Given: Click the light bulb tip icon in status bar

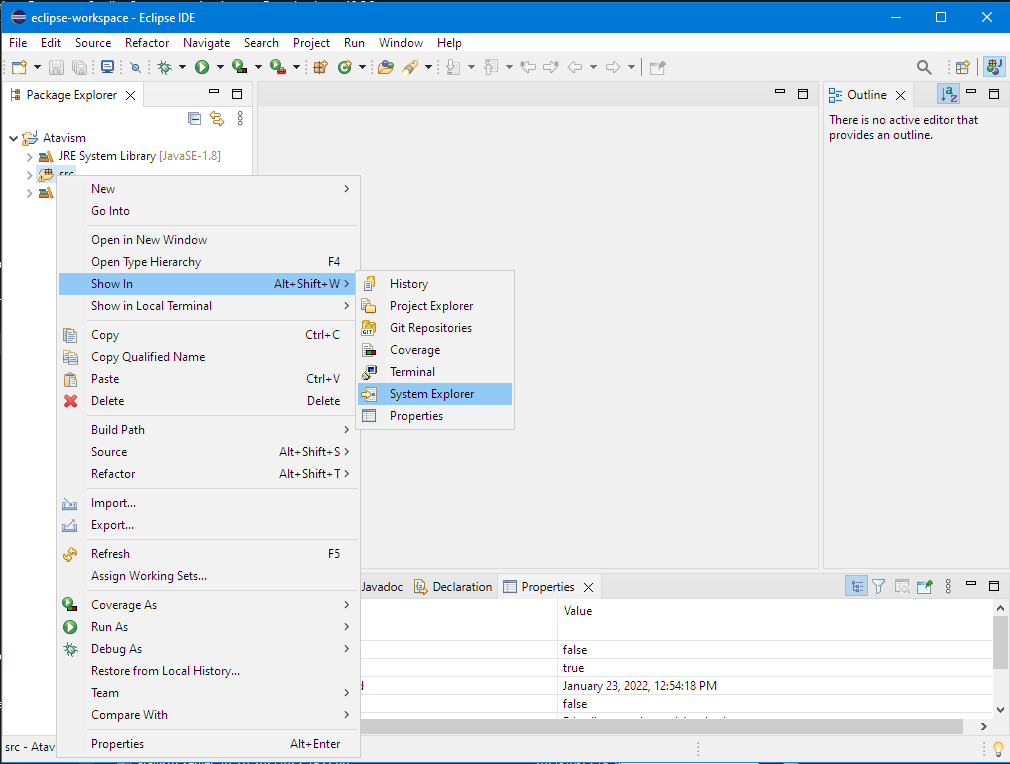Looking at the screenshot, I should [x=997, y=748].
